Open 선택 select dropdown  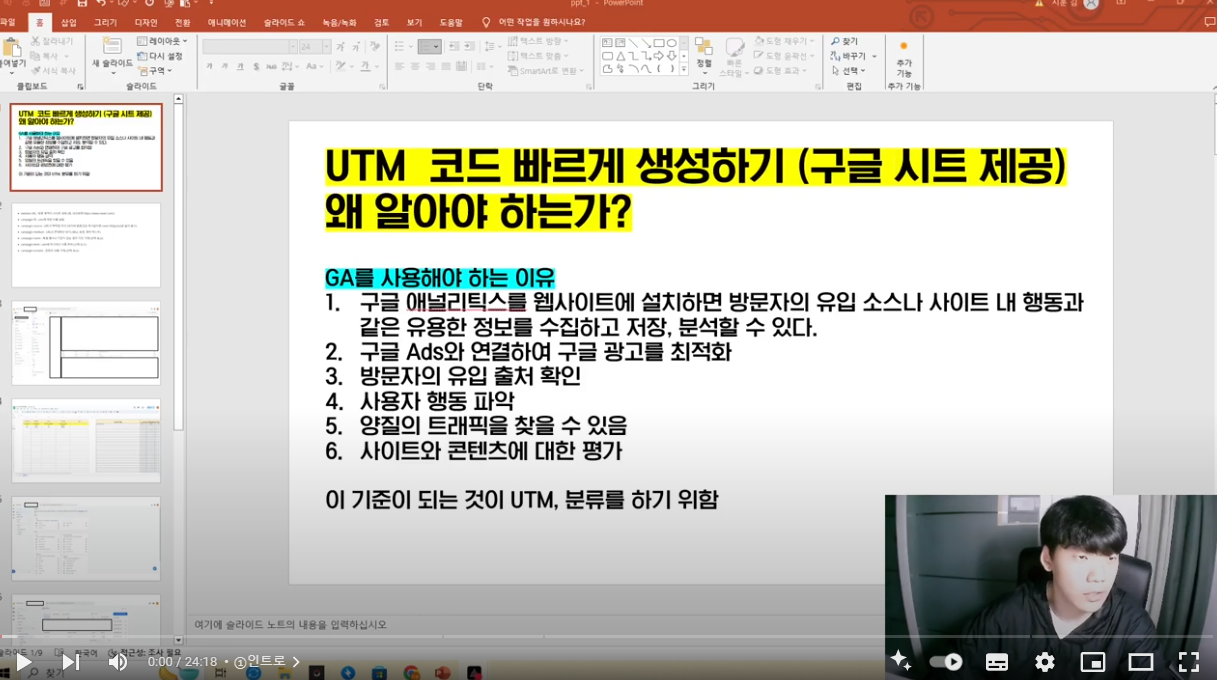coord(850,71)
